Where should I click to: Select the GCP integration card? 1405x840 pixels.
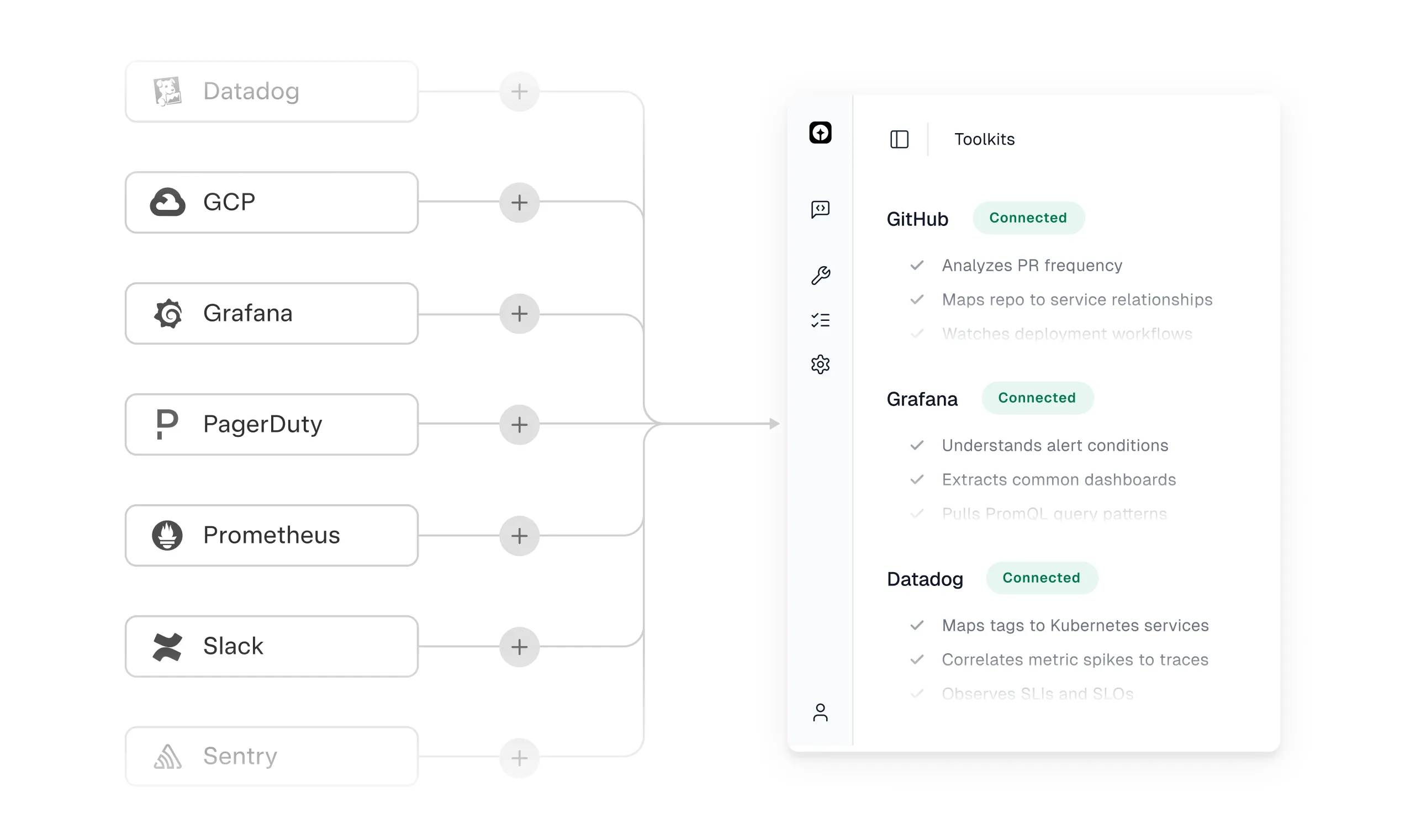tap(272, 203)
